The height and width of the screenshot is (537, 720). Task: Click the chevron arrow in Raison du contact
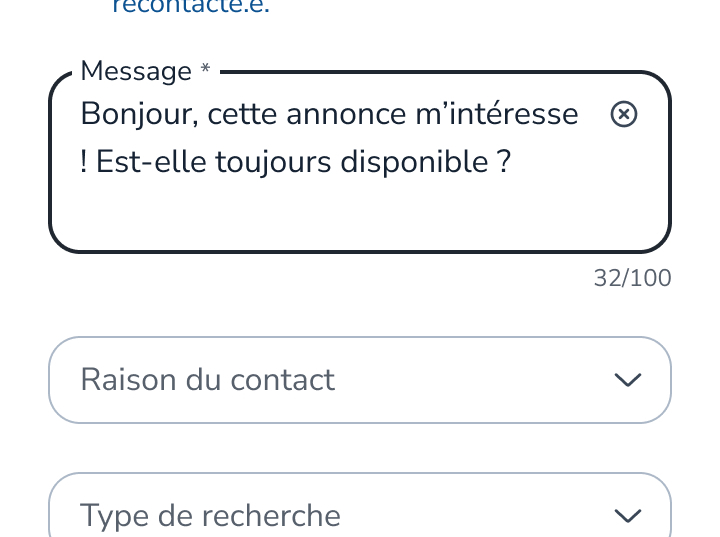[x=627, y=380]
